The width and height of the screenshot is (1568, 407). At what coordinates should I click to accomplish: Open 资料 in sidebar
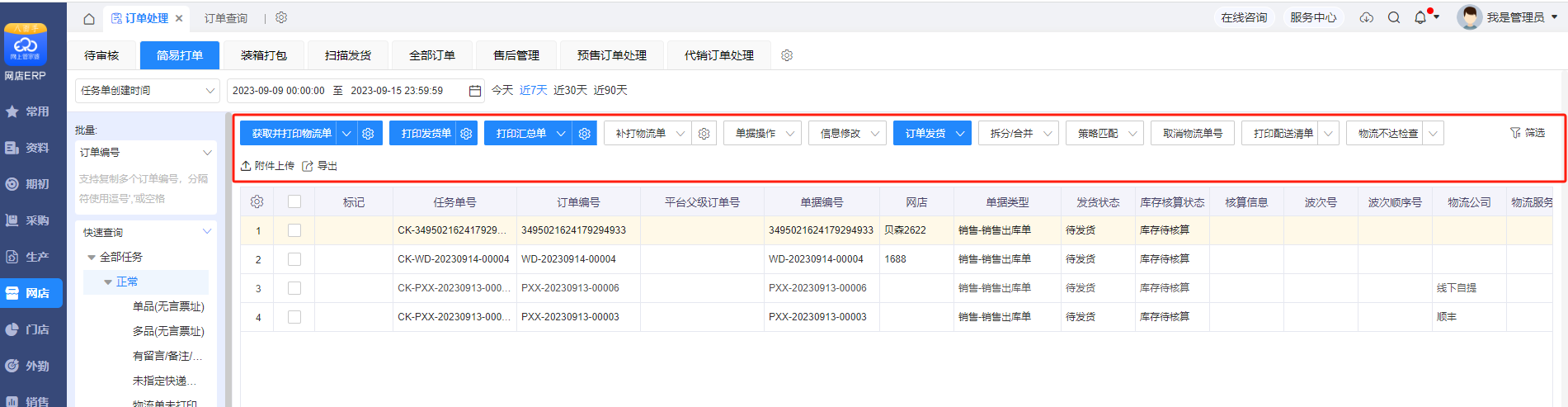coord(28,148)
